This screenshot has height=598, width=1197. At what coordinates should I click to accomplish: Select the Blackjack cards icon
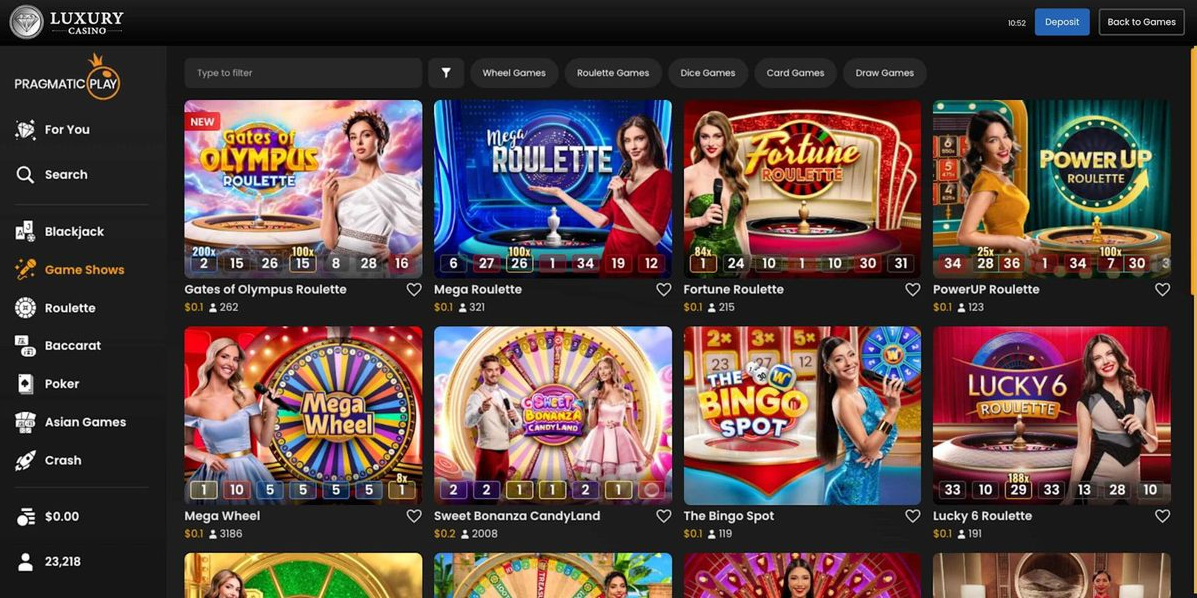[x=25, y=231]
